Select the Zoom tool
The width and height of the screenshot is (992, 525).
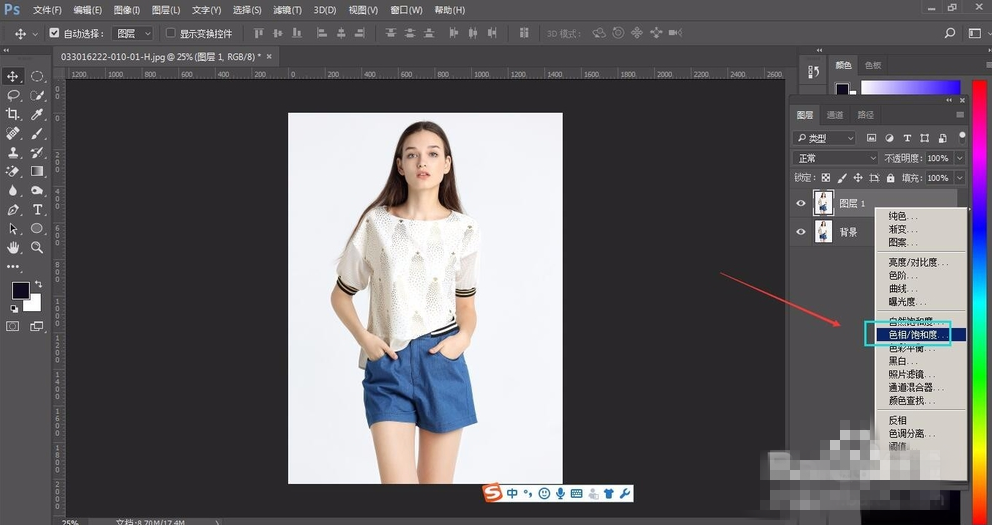38,247
